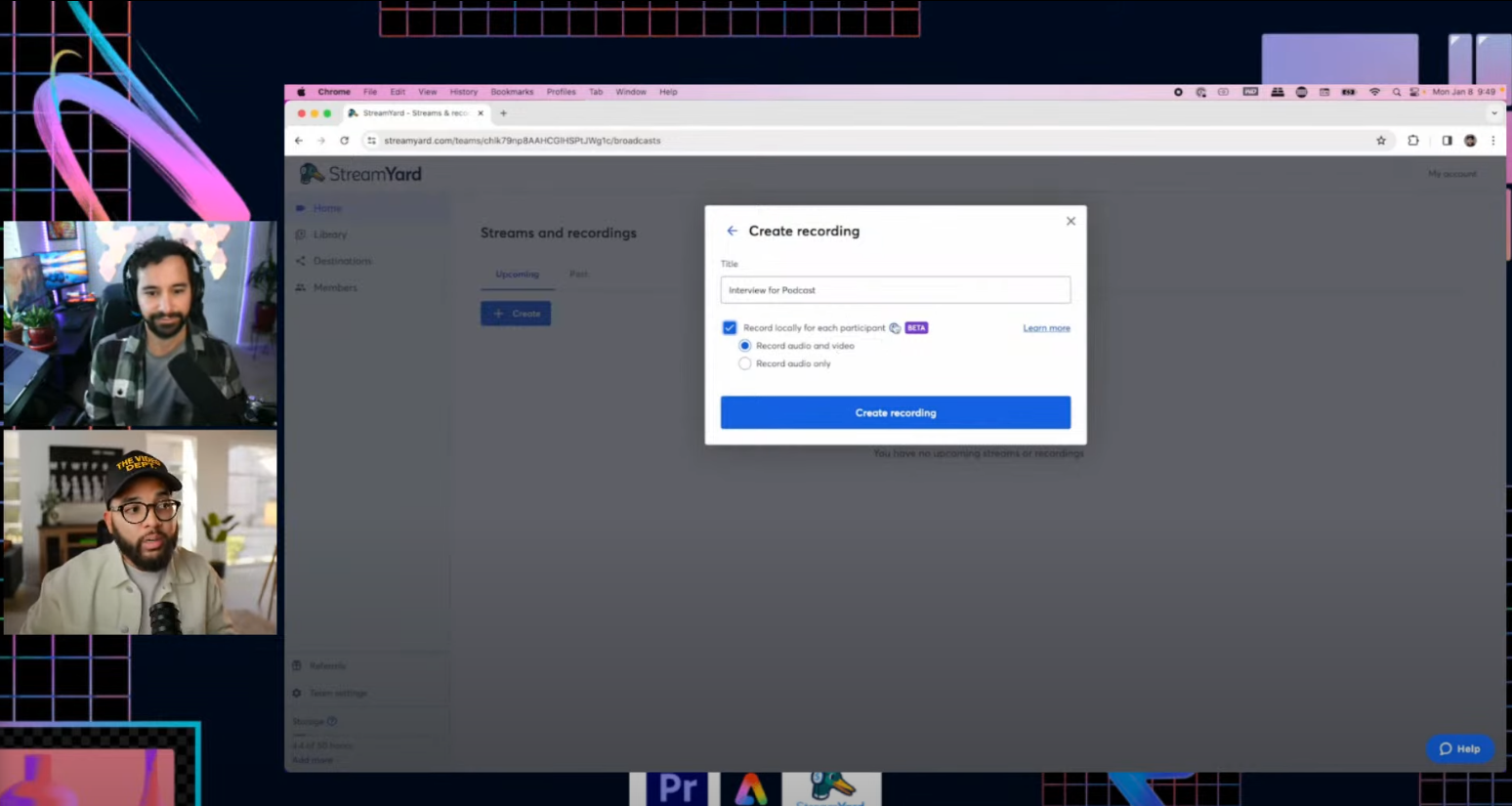The height and width of the screenshot is (806, 1512).
Task: Select Record audio only option
Action: 745,363
